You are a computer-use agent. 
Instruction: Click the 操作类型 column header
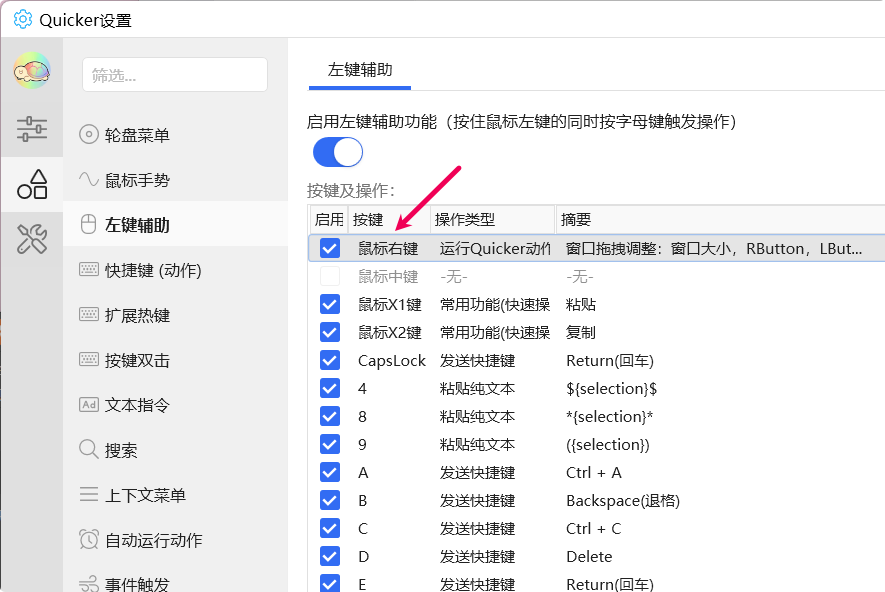[x=492, y=220]
